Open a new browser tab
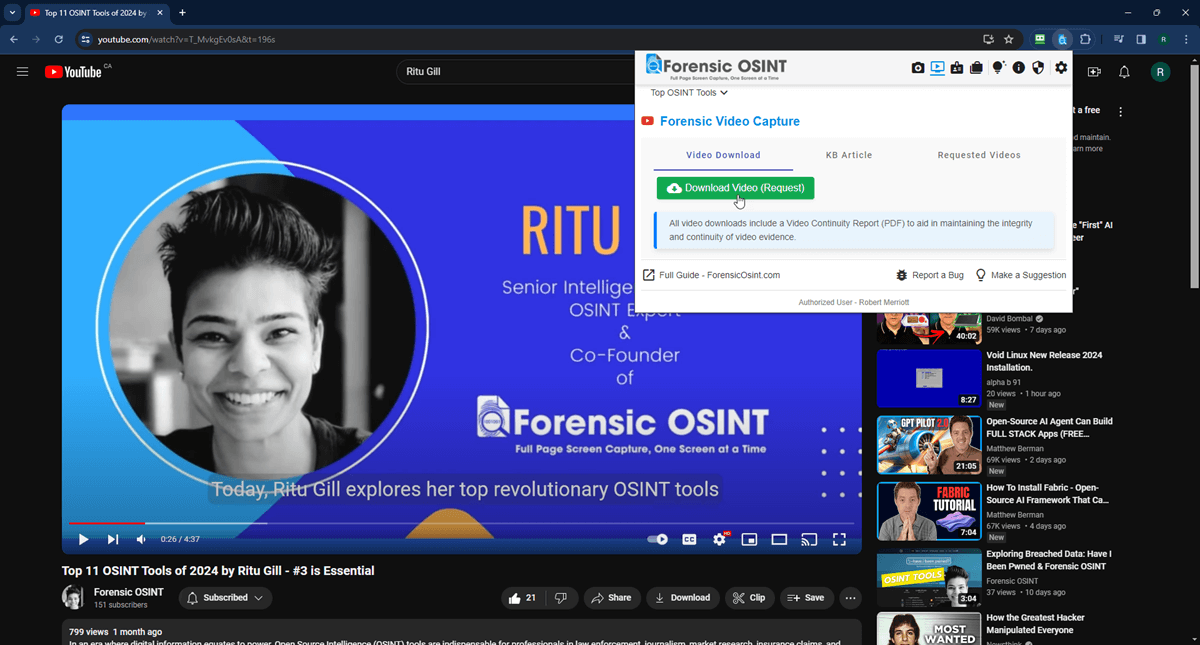 tap(182, 13)
